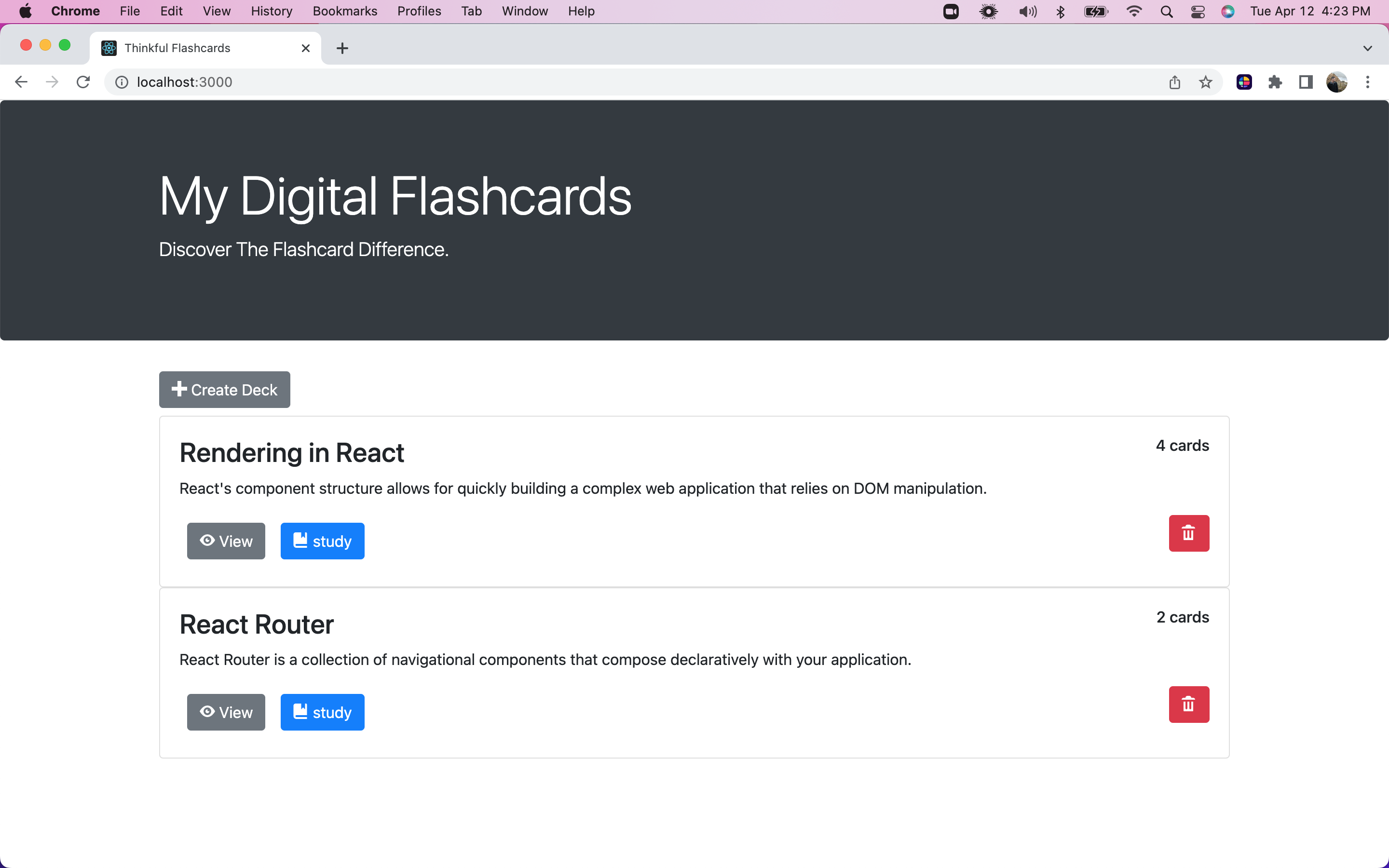This screenshot has height=868, width=1389.
Task: Open the Chrome extensions puzzle icon
Action: click(x=1275, y=82)
